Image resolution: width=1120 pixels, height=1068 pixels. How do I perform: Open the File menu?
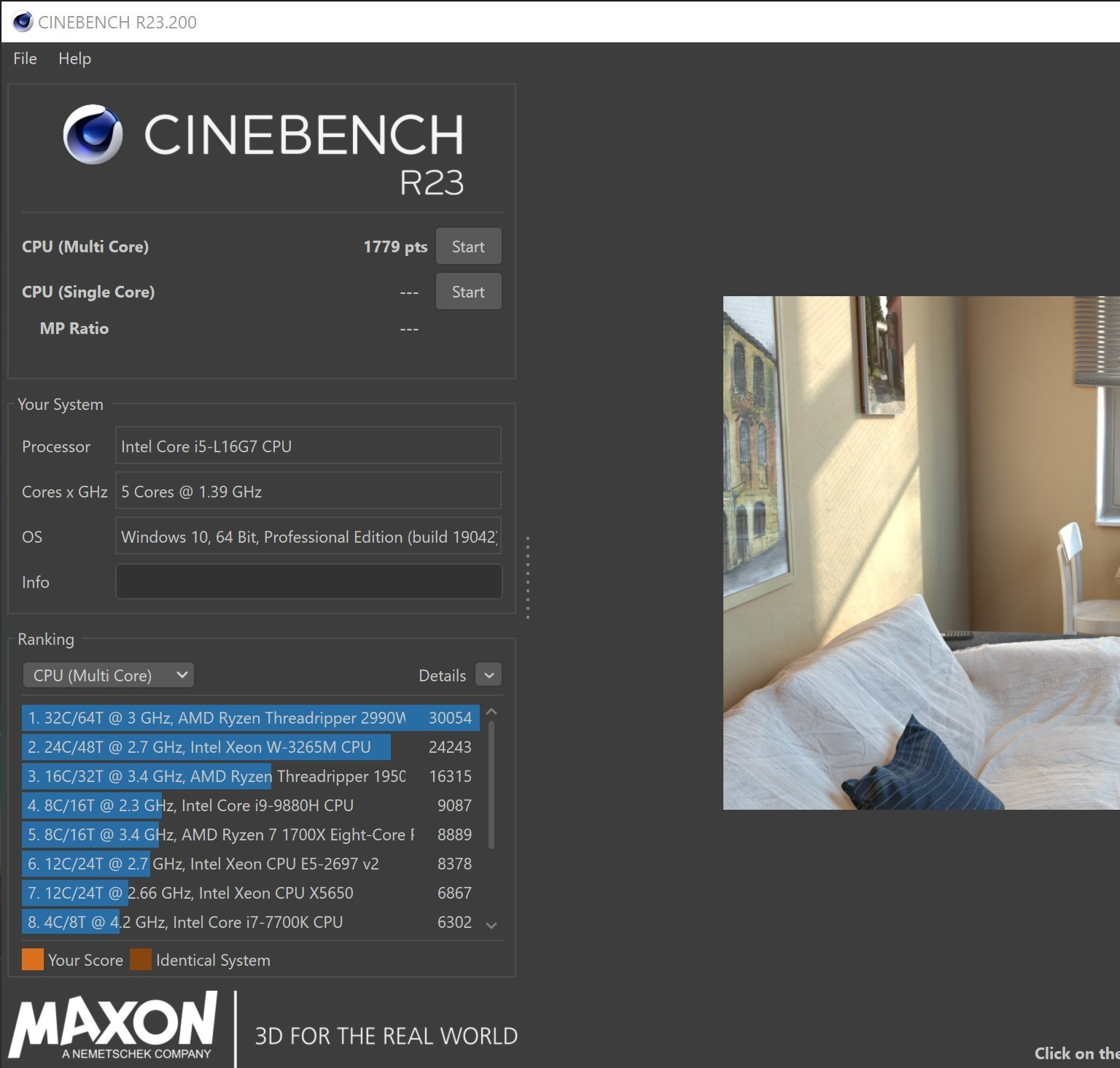pos(25,58)
